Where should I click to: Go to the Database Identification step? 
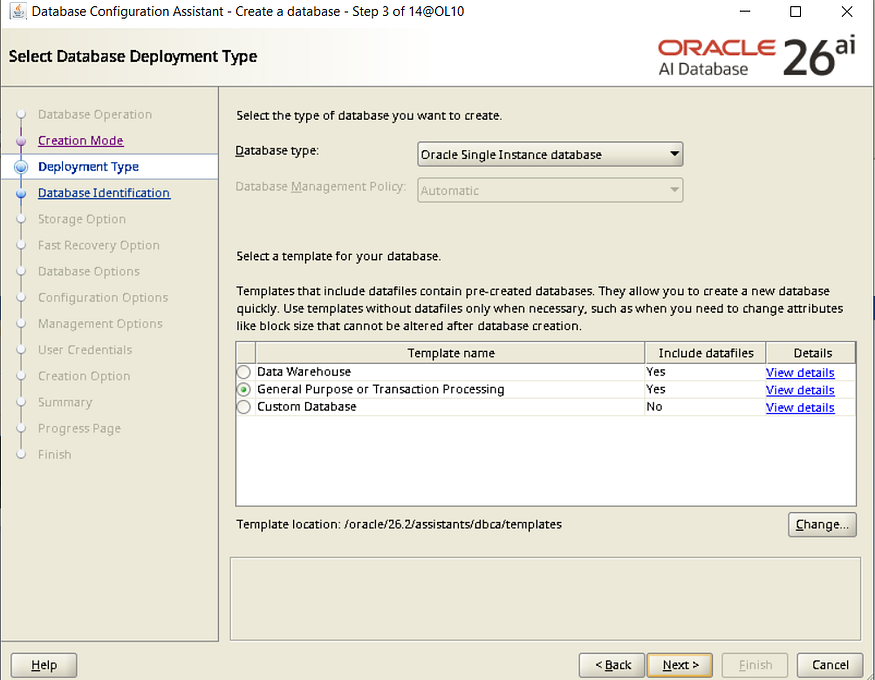[104, 193]
